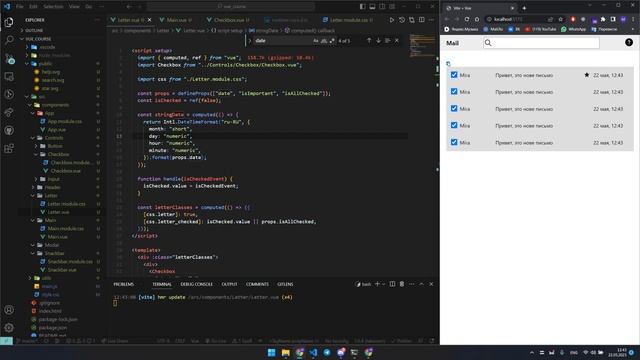Image resolution: width=640 pixels, height=360 pixels.
Task: Open the Accounts icon in activity bar
Action: (9, 310)
